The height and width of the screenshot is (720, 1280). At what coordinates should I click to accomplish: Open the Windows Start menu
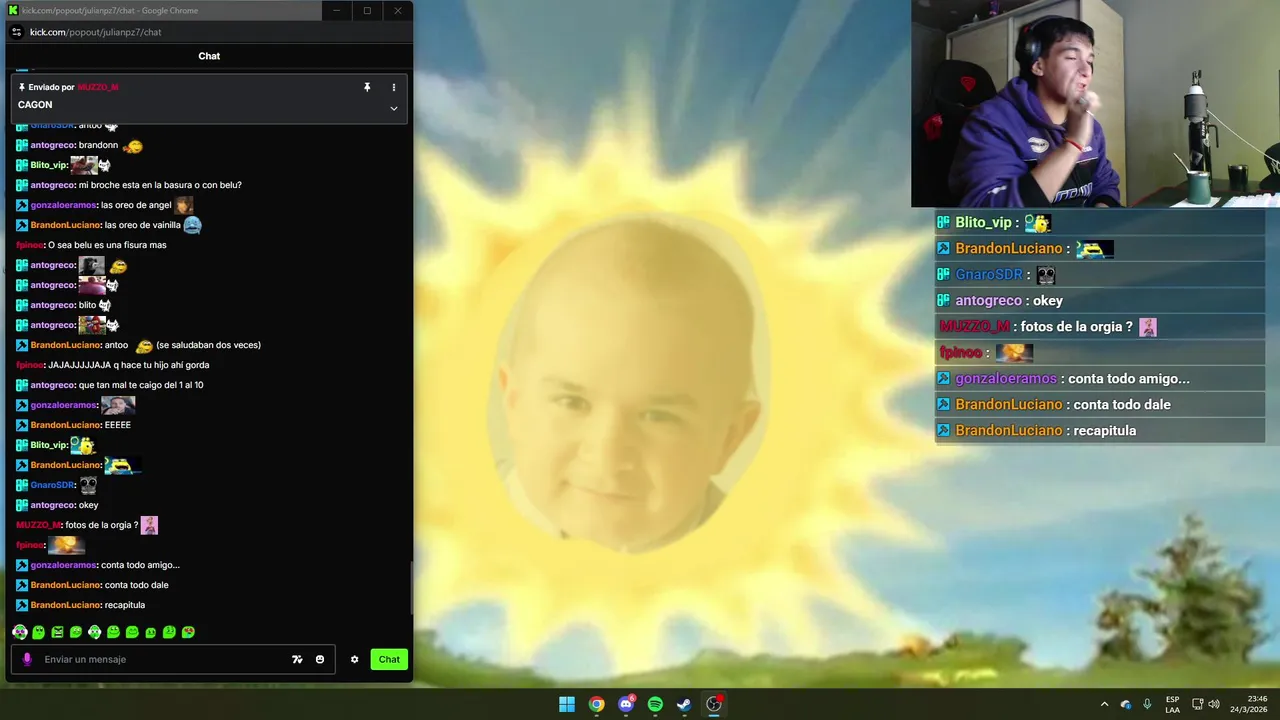pos(567,704)
